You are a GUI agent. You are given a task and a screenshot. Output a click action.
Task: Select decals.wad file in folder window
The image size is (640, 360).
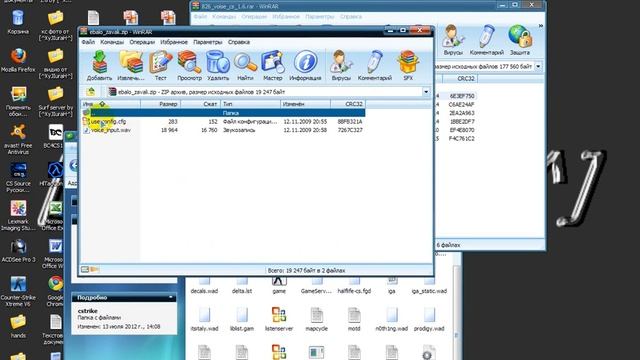(204, 285)
